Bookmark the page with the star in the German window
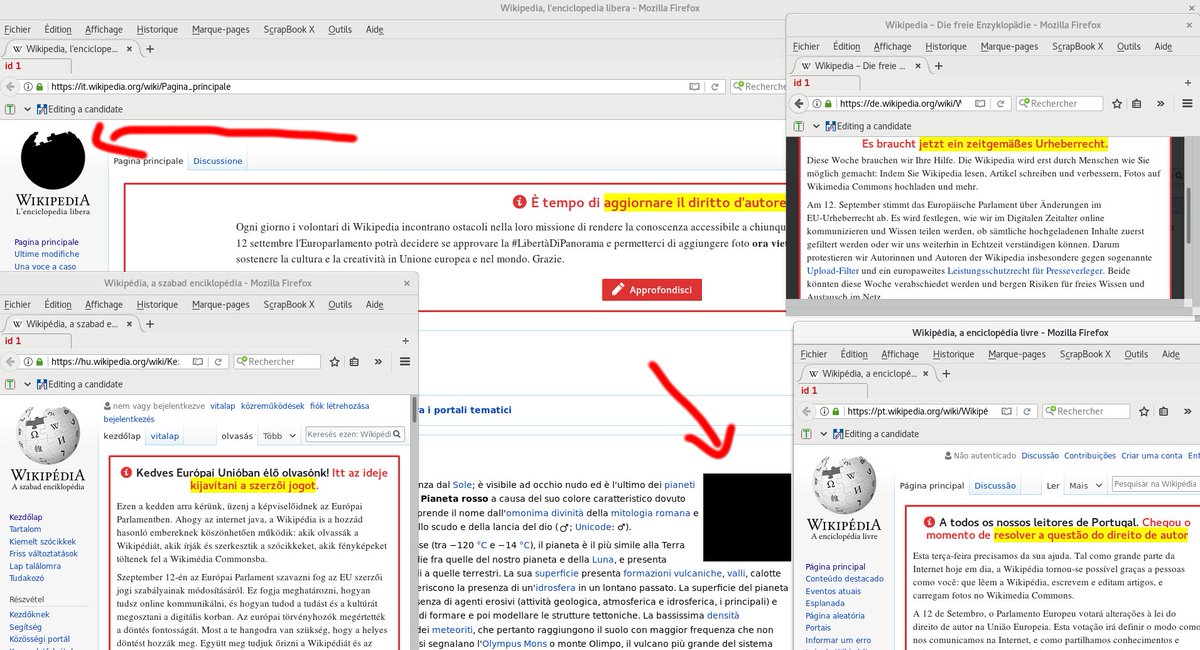The width and height of the screenshot is (1200, 650). tap(1117, 104)
